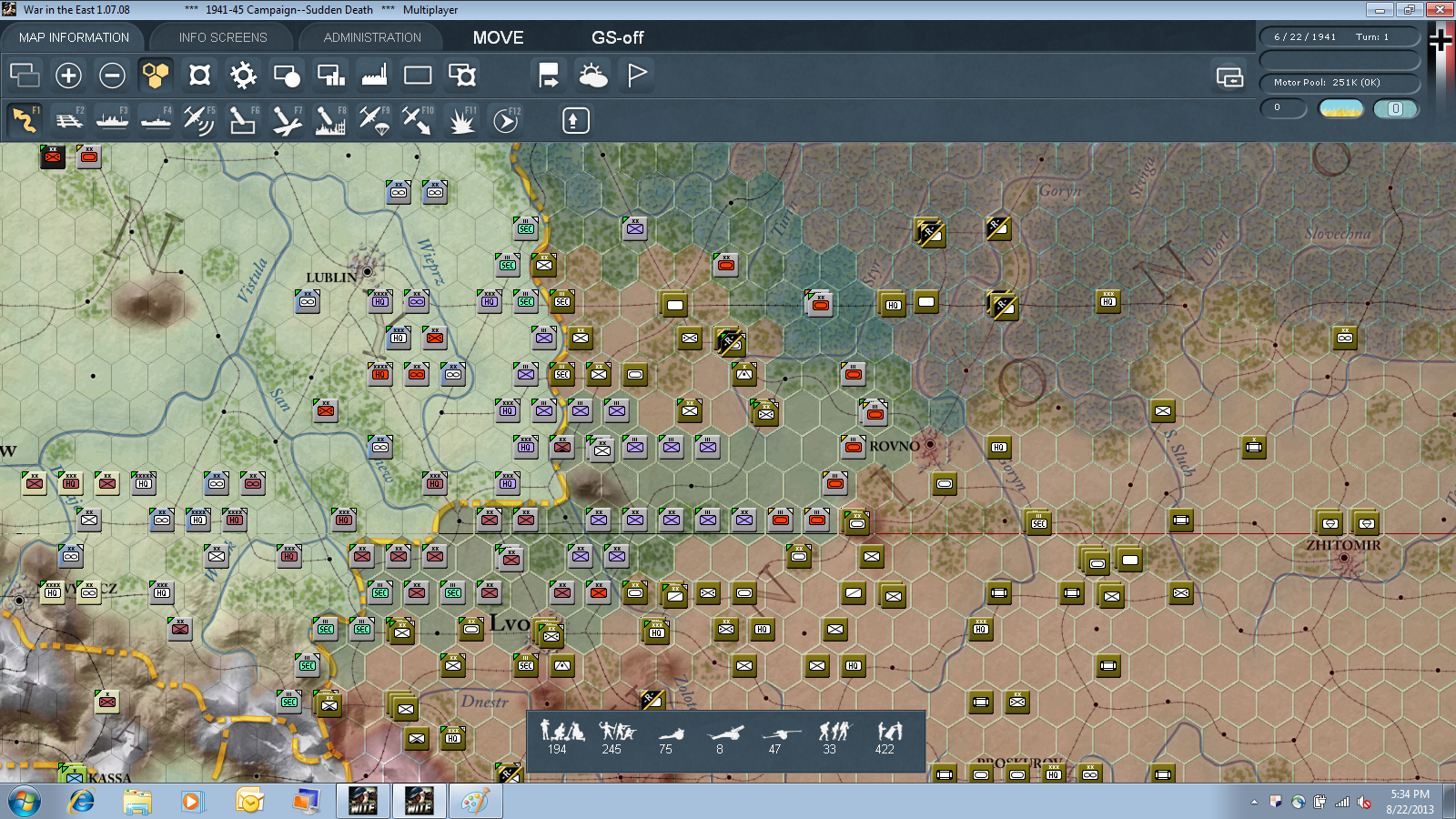Click the rectangle with four-pointed square icon
The height and width of the screenshot is (819, 1456).
pos(461,75)
